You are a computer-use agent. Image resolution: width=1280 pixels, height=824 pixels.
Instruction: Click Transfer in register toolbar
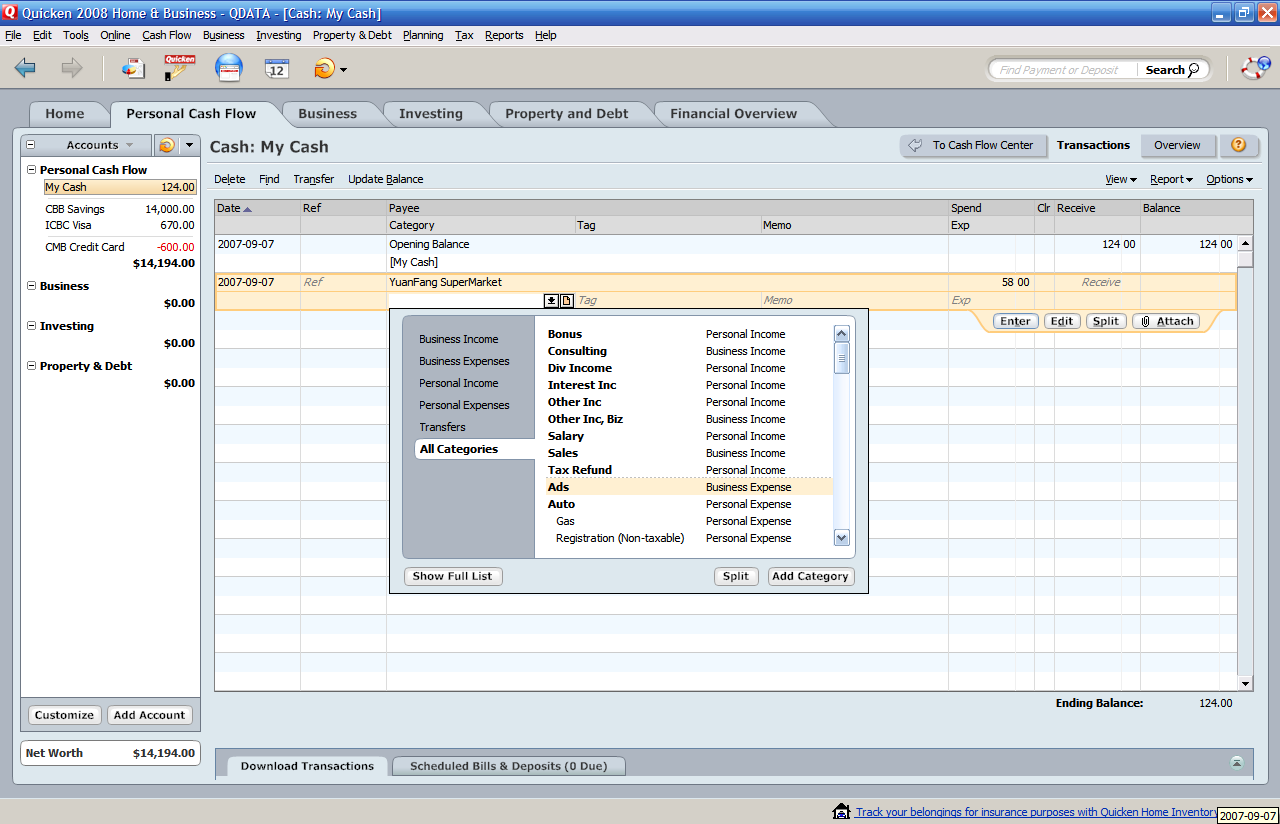[314, 180]
